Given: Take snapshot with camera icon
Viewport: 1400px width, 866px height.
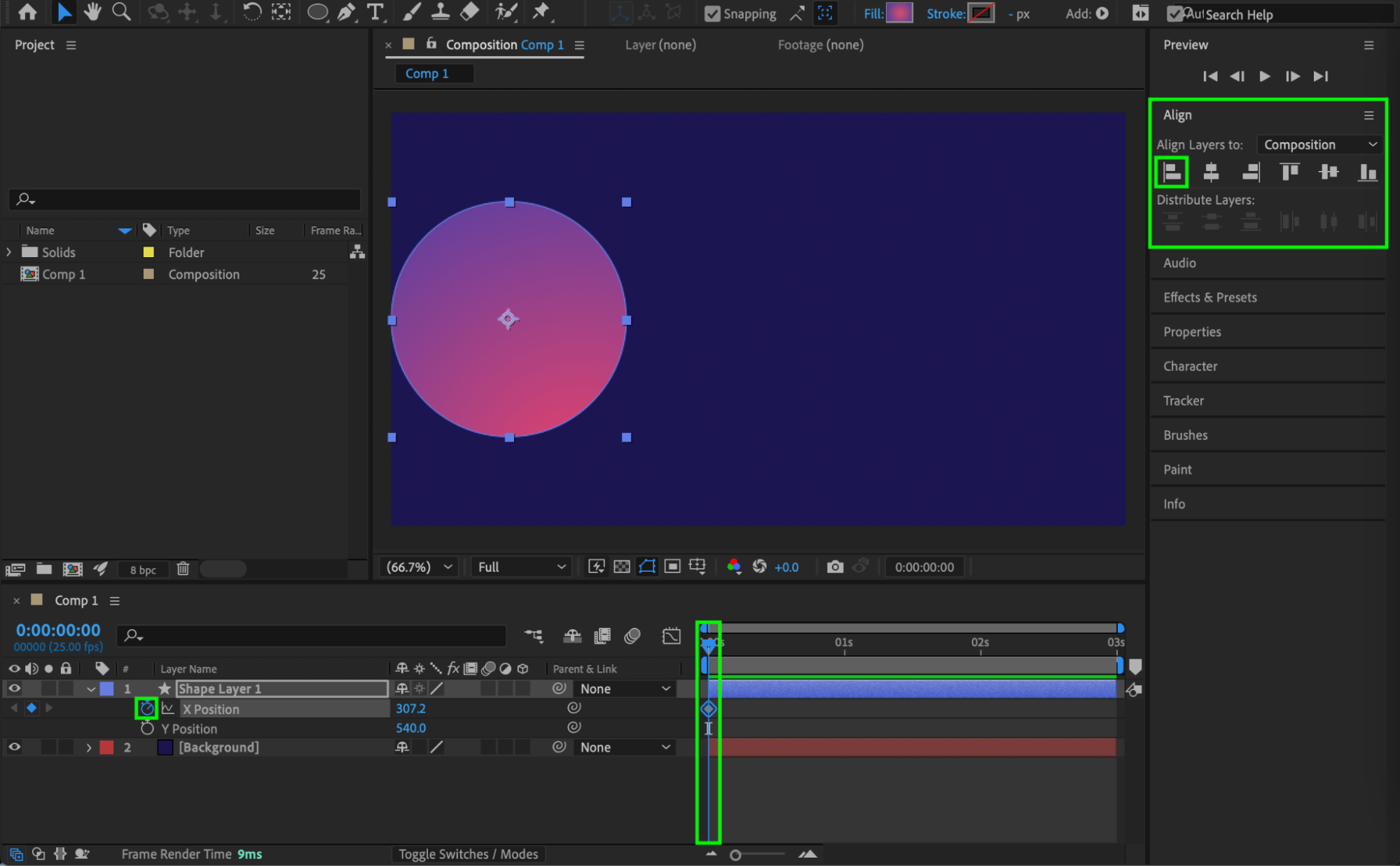Looking at the screenshot, I should click(834, 567).
